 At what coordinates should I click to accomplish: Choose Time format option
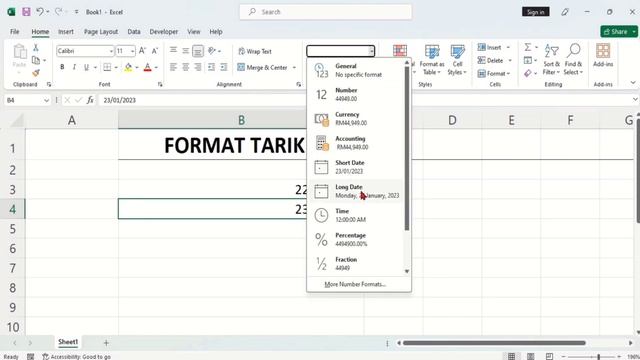click(x=356, y=215)
